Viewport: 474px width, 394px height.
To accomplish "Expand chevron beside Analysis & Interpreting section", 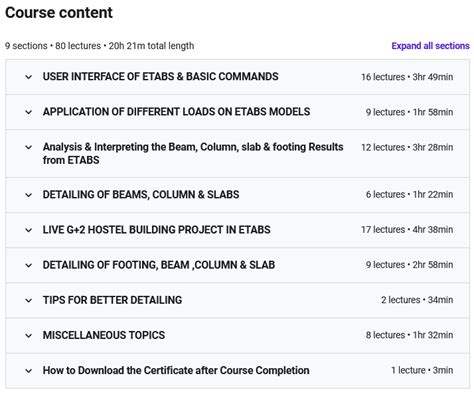I will [29, 147].
